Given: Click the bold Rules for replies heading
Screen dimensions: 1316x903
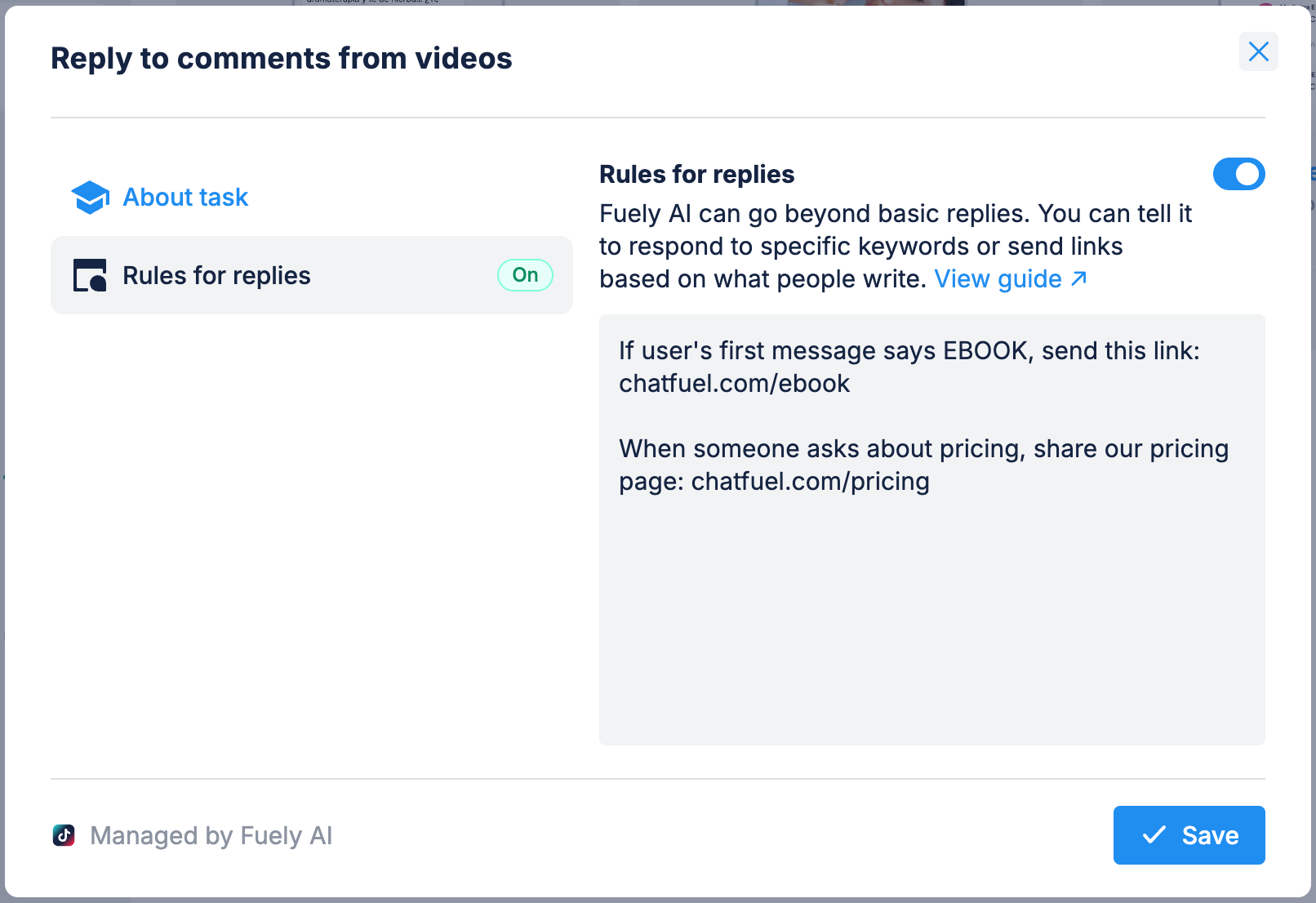Looking at the screenshot, I should point(696,174).
